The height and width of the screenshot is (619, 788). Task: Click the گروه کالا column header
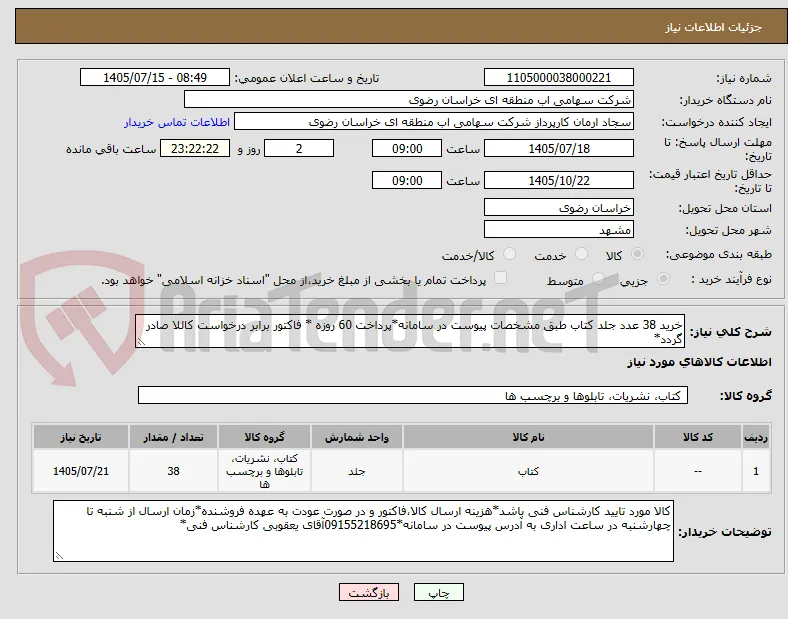pos(265,437)
